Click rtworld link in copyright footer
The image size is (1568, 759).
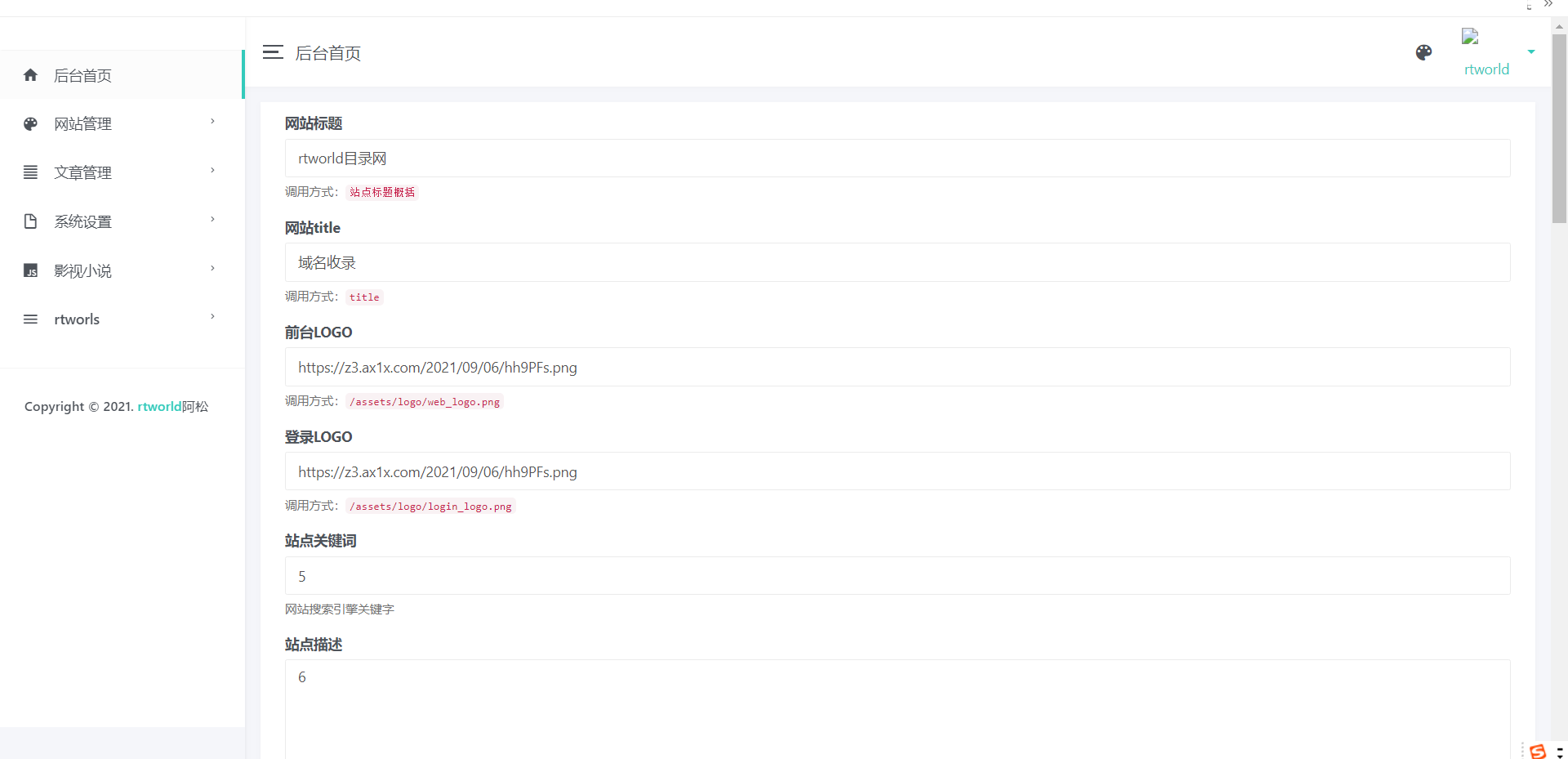pos(159,406)
